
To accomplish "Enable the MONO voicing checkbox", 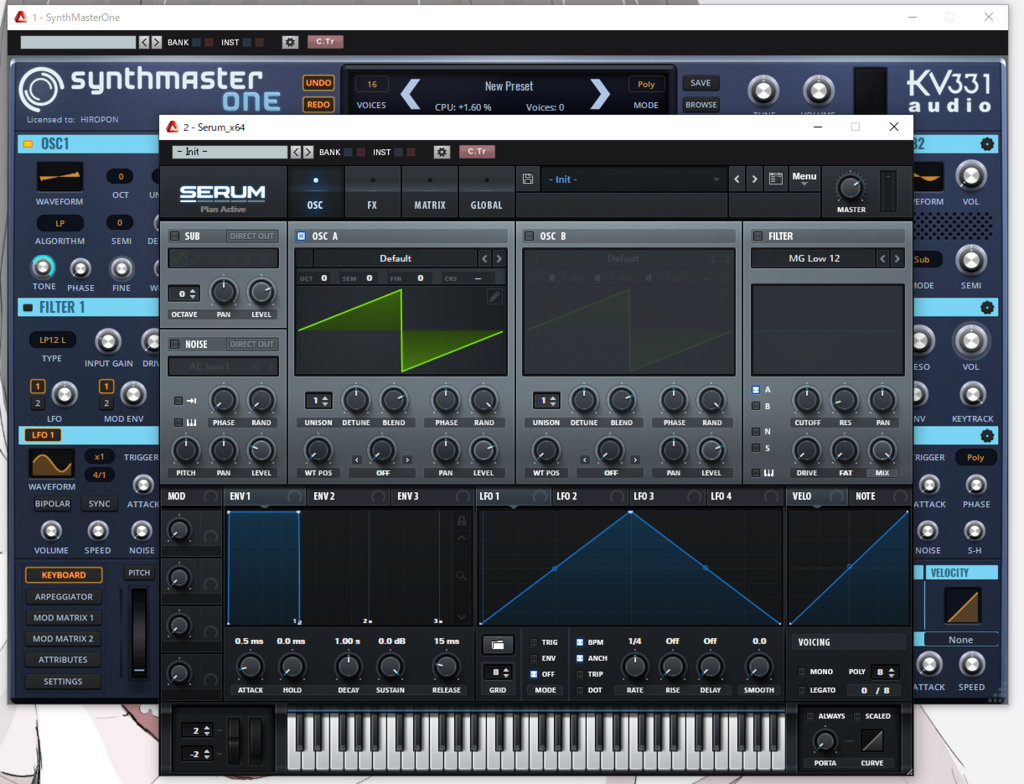I will [802, 672].
